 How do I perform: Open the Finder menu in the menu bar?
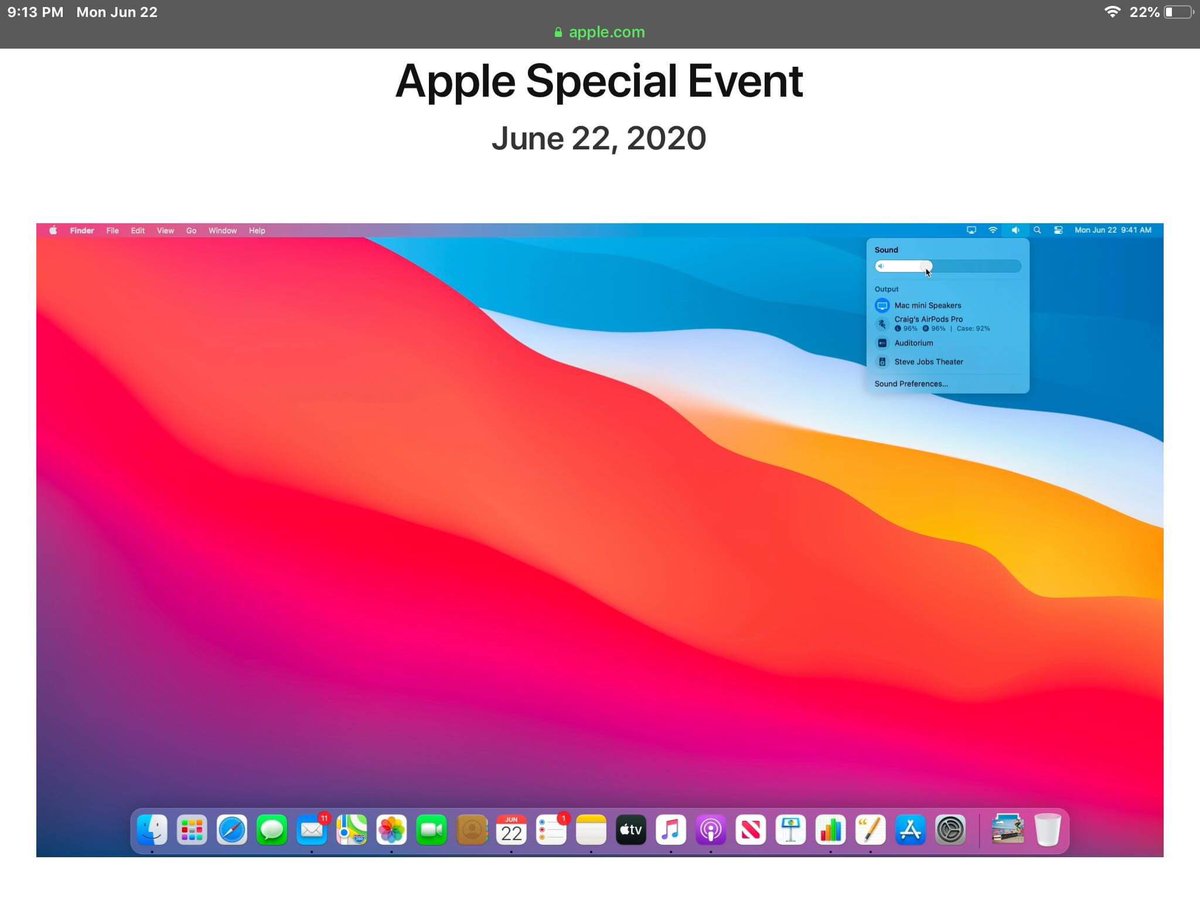coord(82,231)
